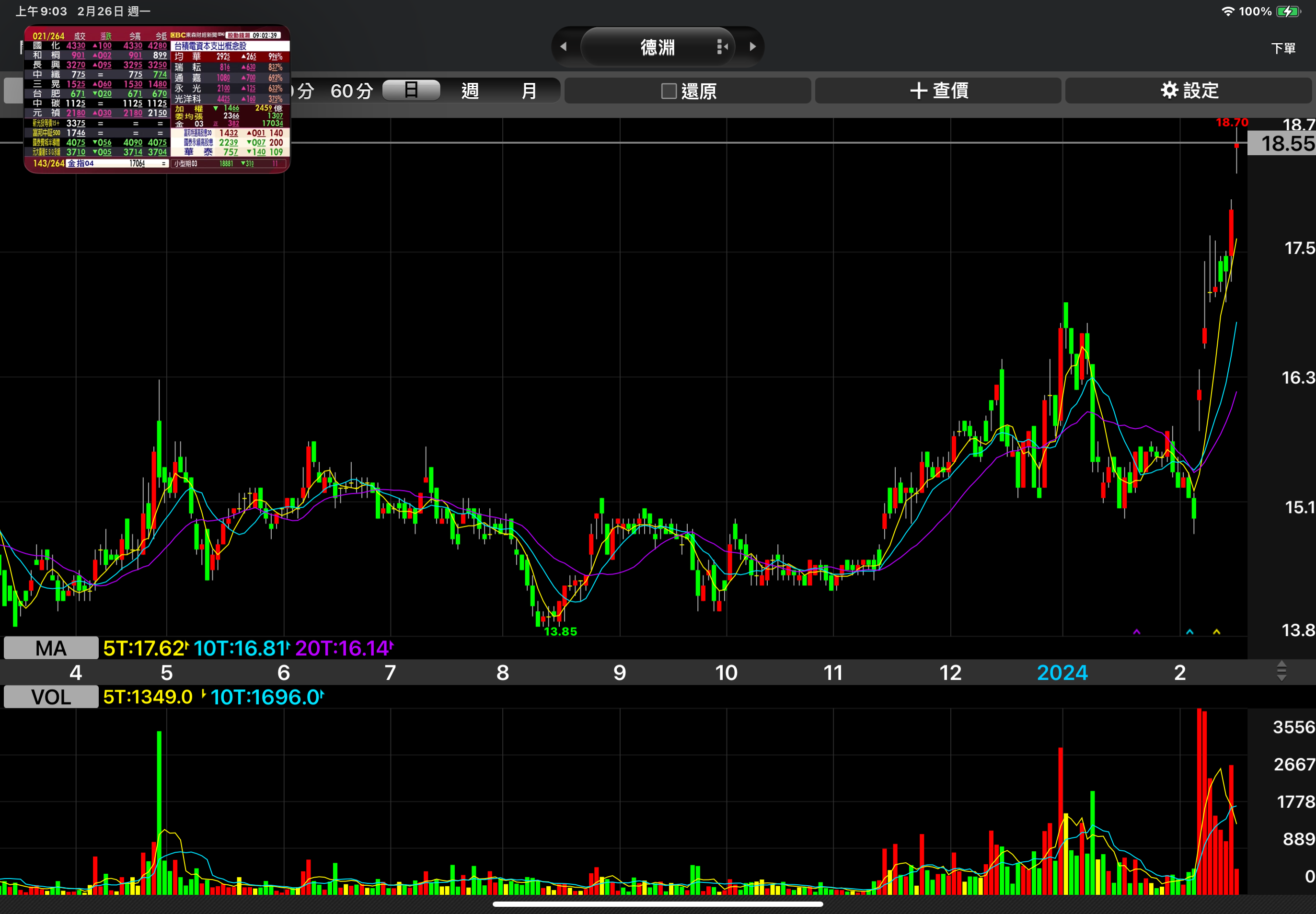Tap the time display 上午9:03
Image resolution: width=1316 pixels, height=914 pixels.
coord(41,11)
